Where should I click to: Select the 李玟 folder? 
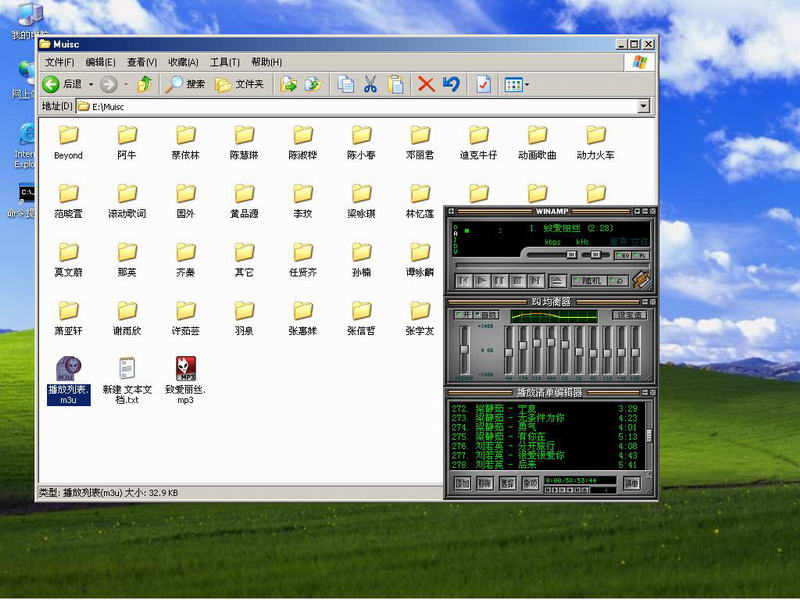pyautogui.click(x=303, y=201)
